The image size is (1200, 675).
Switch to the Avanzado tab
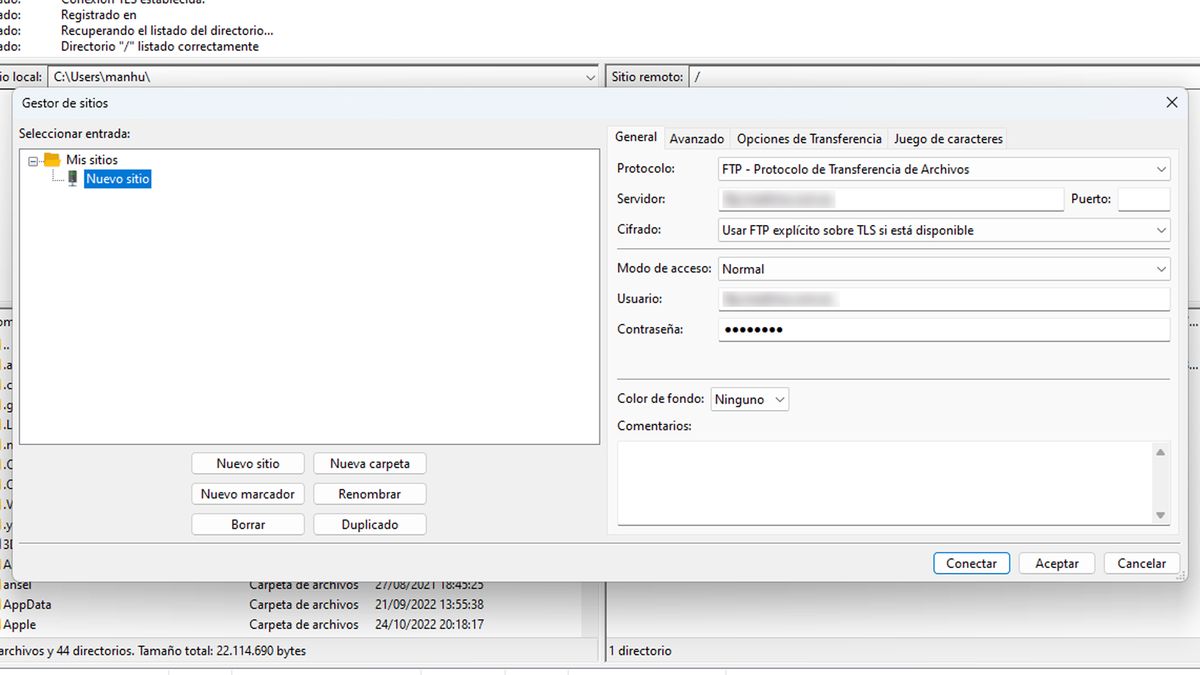[697, 138]
